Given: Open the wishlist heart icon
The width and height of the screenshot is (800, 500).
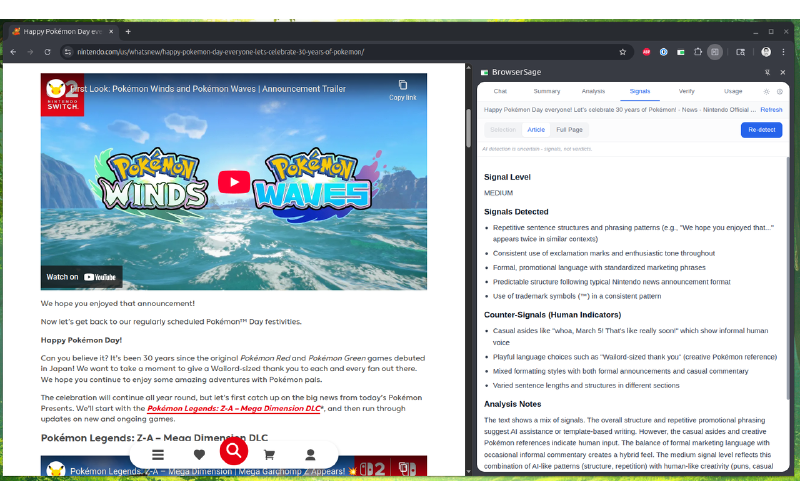Looking at the screenshot, I should point(199,455).
